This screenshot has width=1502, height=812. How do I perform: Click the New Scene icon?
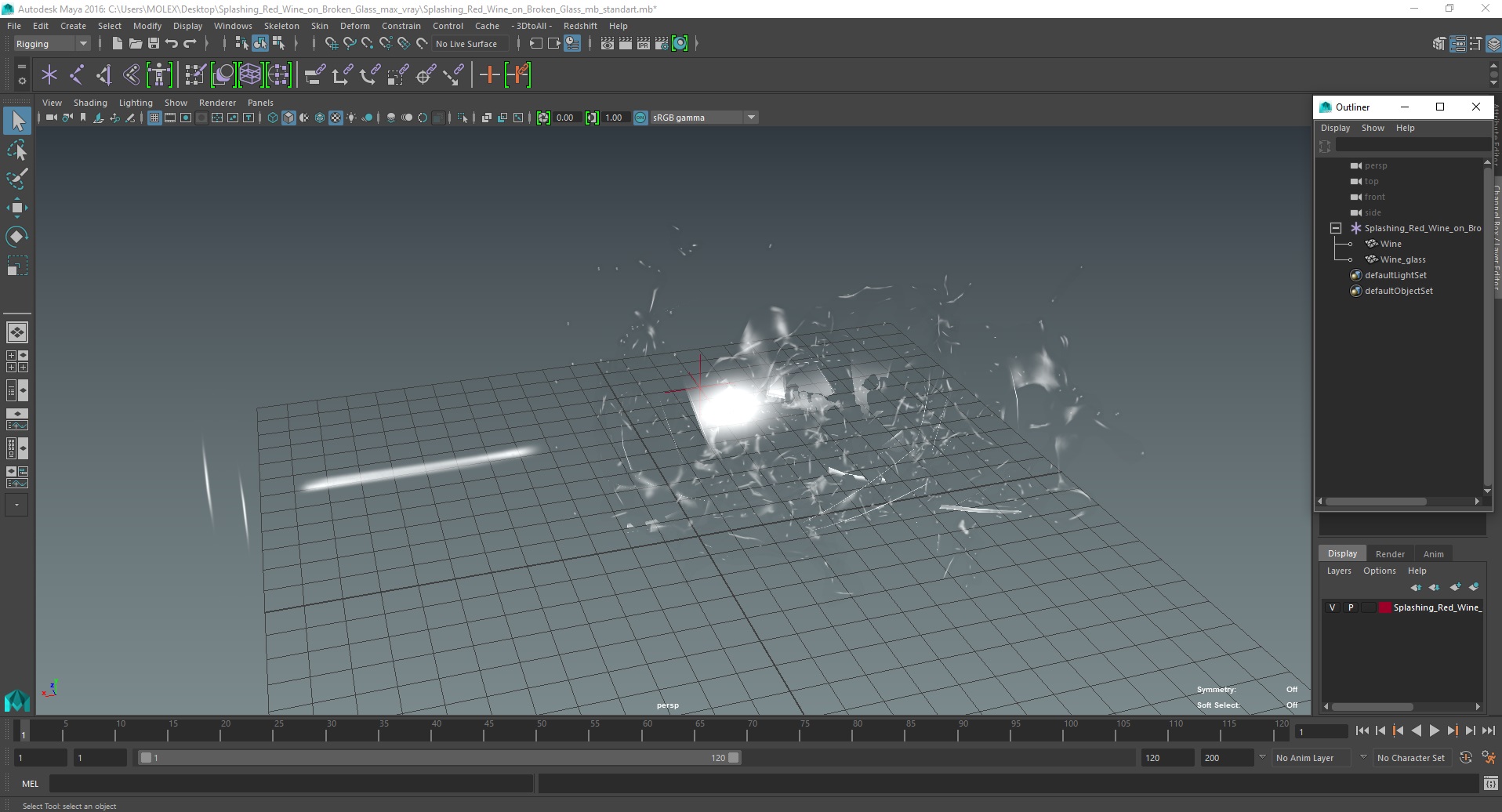117,44
